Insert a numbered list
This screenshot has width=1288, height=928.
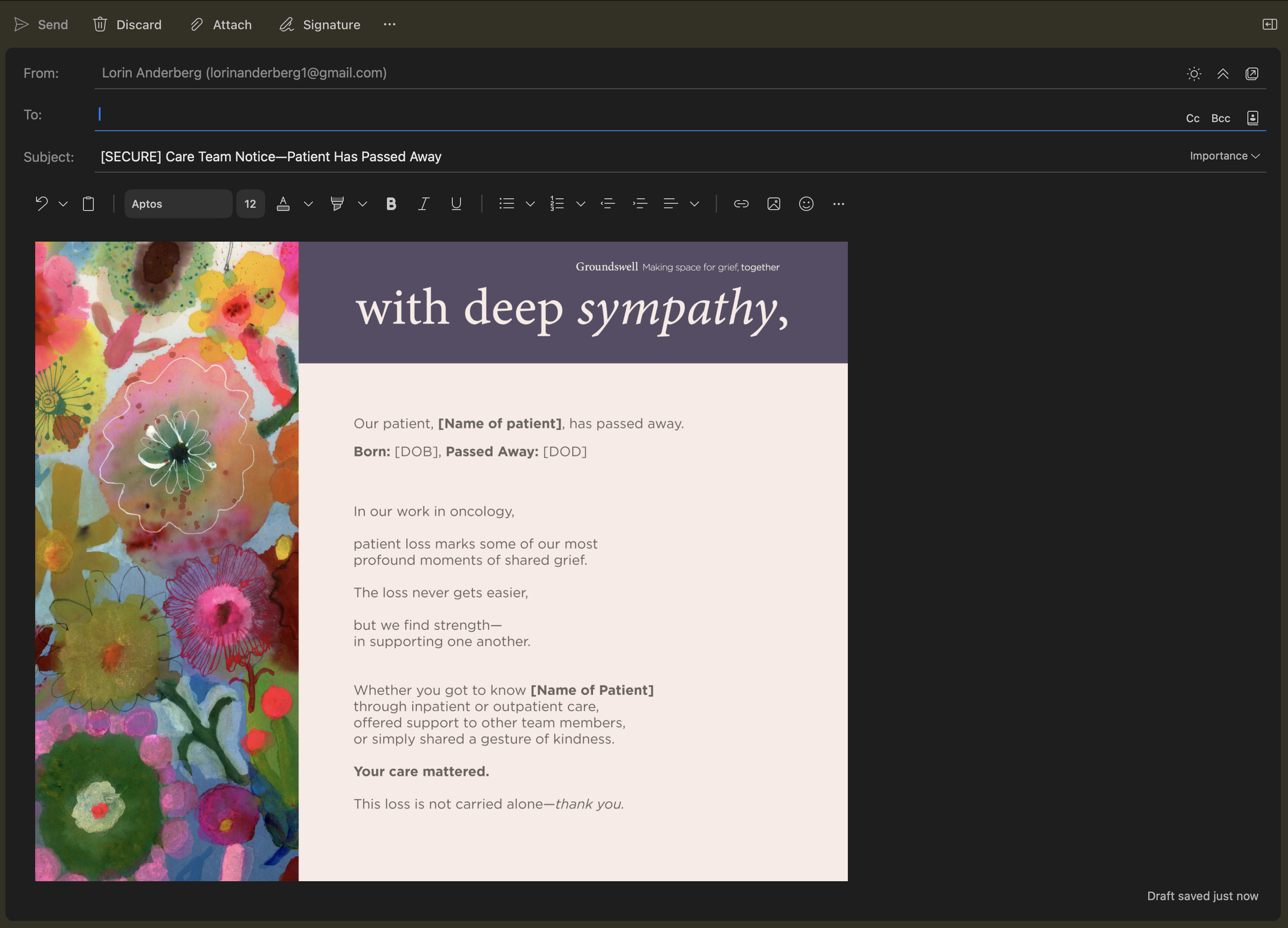(557, 204)
